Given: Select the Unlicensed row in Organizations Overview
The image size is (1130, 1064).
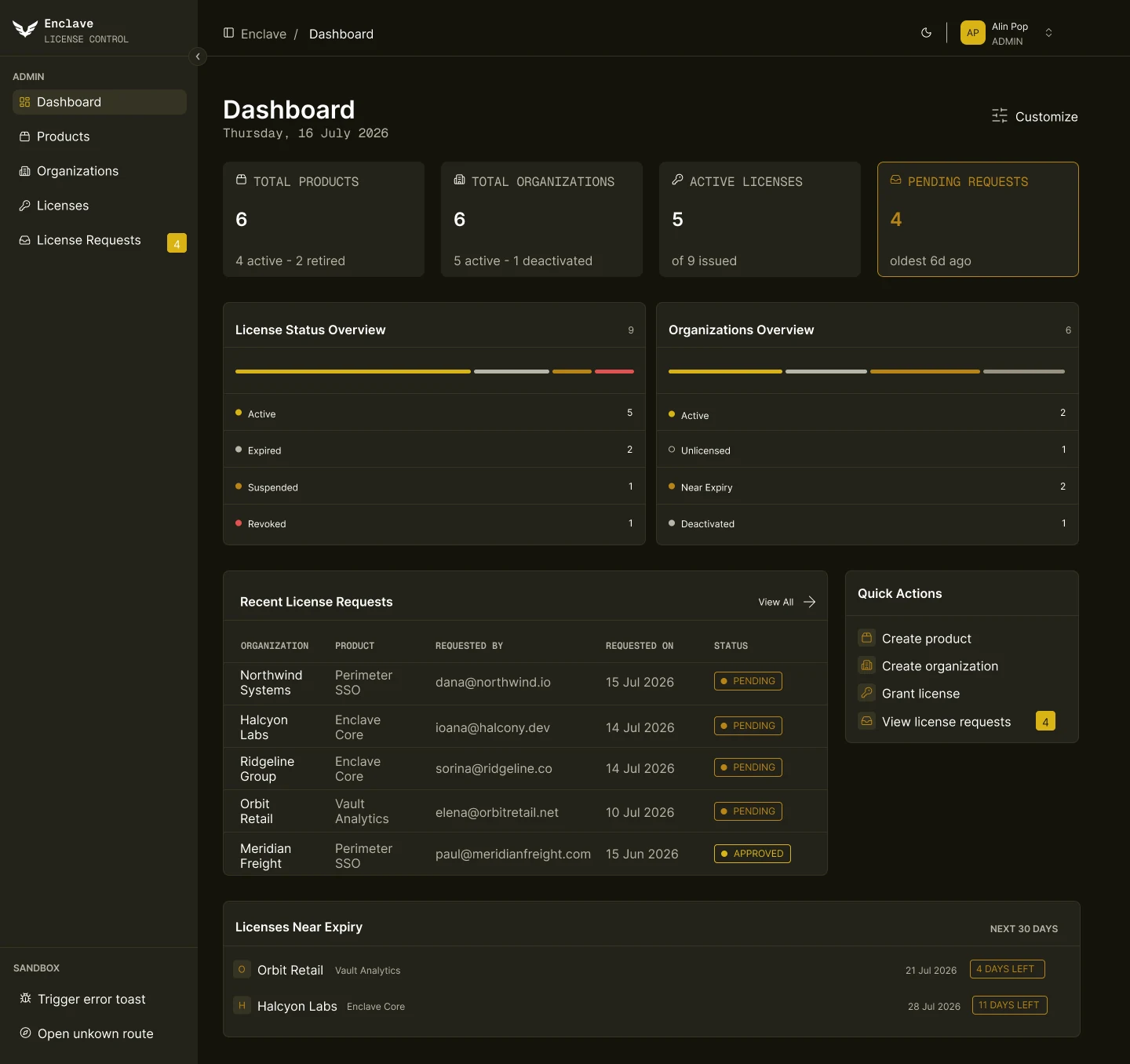Looking at the screenshot, I should pyautogui.click(x=867, y=450).
